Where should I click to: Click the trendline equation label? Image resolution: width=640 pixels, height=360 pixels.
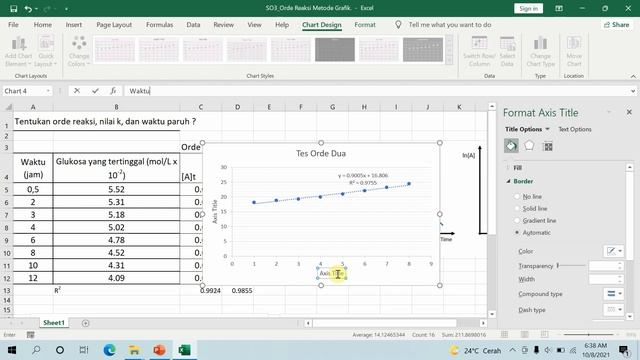tap(363, 179)
